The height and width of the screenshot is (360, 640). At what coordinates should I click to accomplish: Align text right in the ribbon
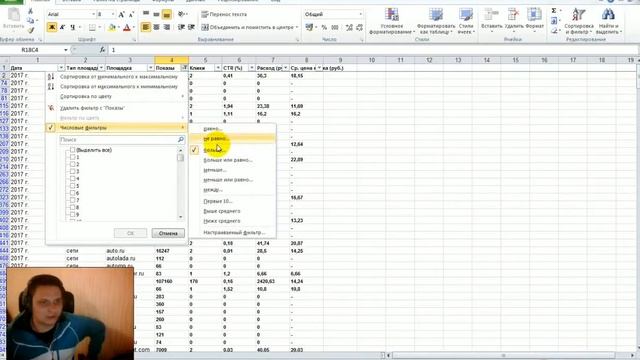(167, 27)
